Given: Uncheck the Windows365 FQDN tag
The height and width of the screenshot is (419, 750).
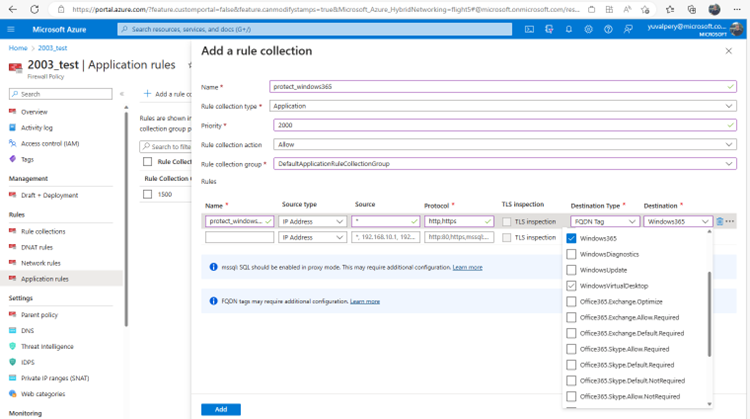Looking at the screenshot, I should [571, 238].
